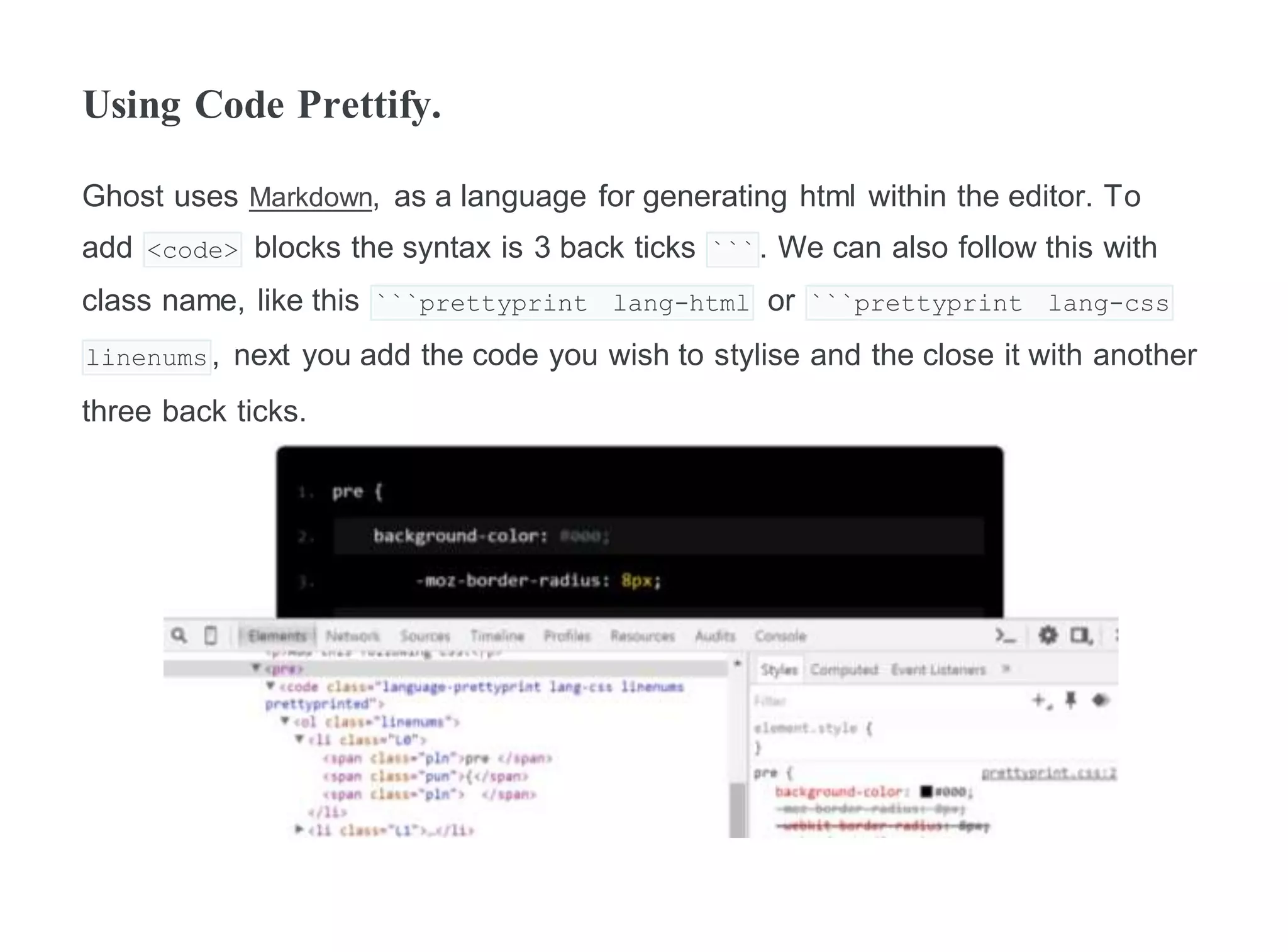The image size is (1288, 952).
Task: Open the Timeline tab
Action: [497, 636]
